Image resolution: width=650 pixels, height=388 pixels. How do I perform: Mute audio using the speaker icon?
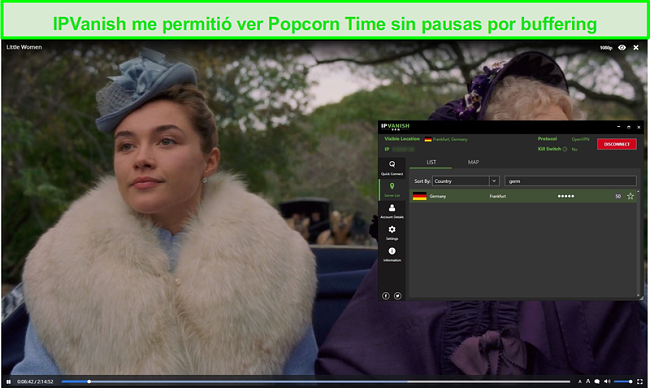(x=607, y=381)
